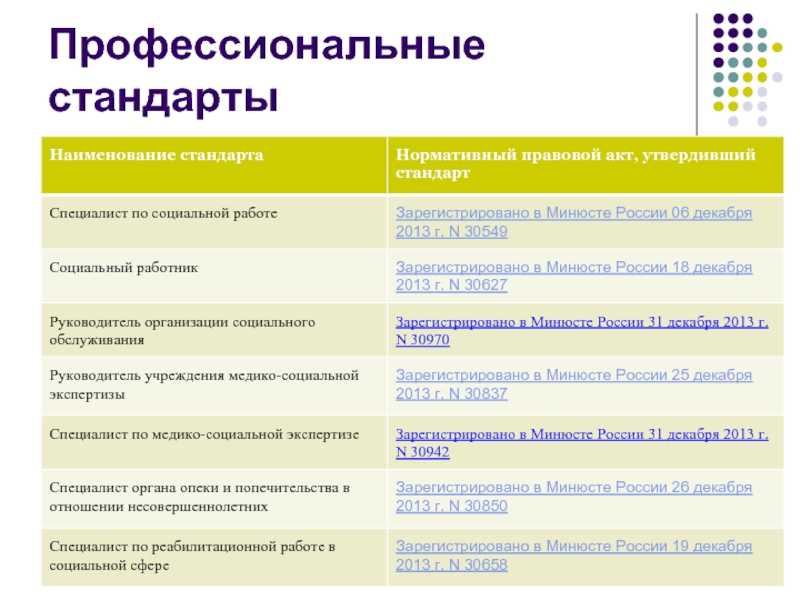This screenshot has height=600, width=800.
Task: Open the Minjust link numbered N 30970
Action: (x=582, y=331)
